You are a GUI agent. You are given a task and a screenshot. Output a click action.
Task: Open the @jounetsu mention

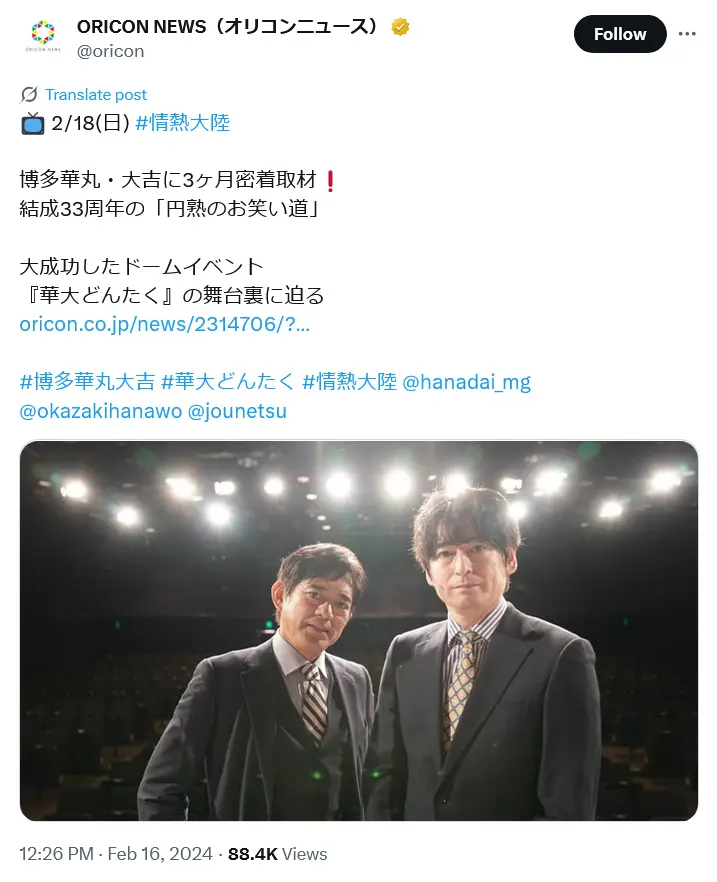237,411
